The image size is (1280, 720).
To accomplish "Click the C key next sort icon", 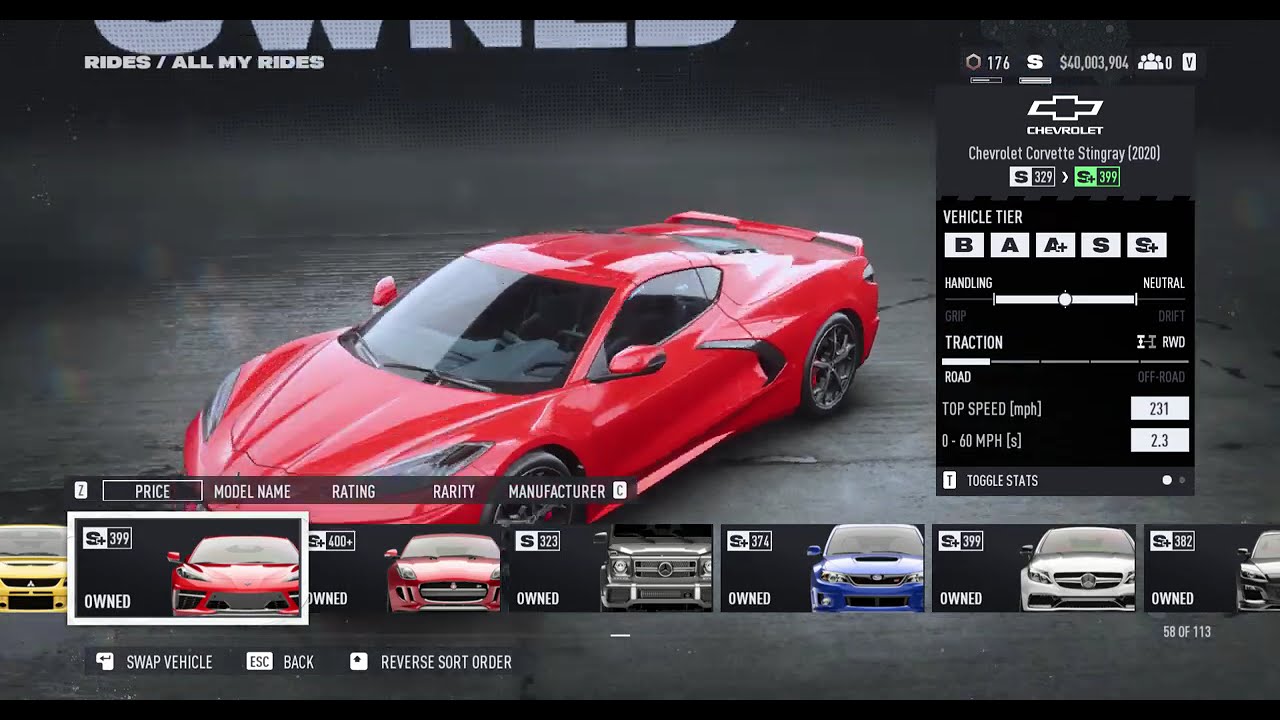I will coord(620,491).
